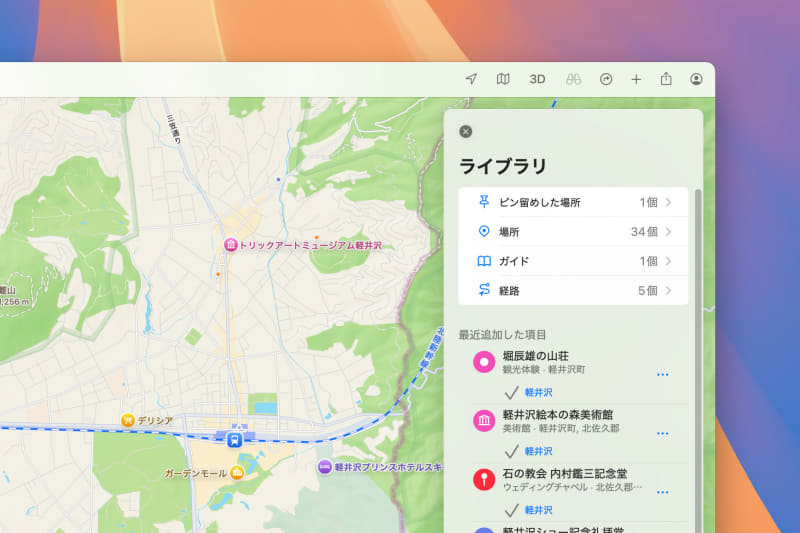
Task: Open ピン留めした場所 row
Action: pos(573,202)
